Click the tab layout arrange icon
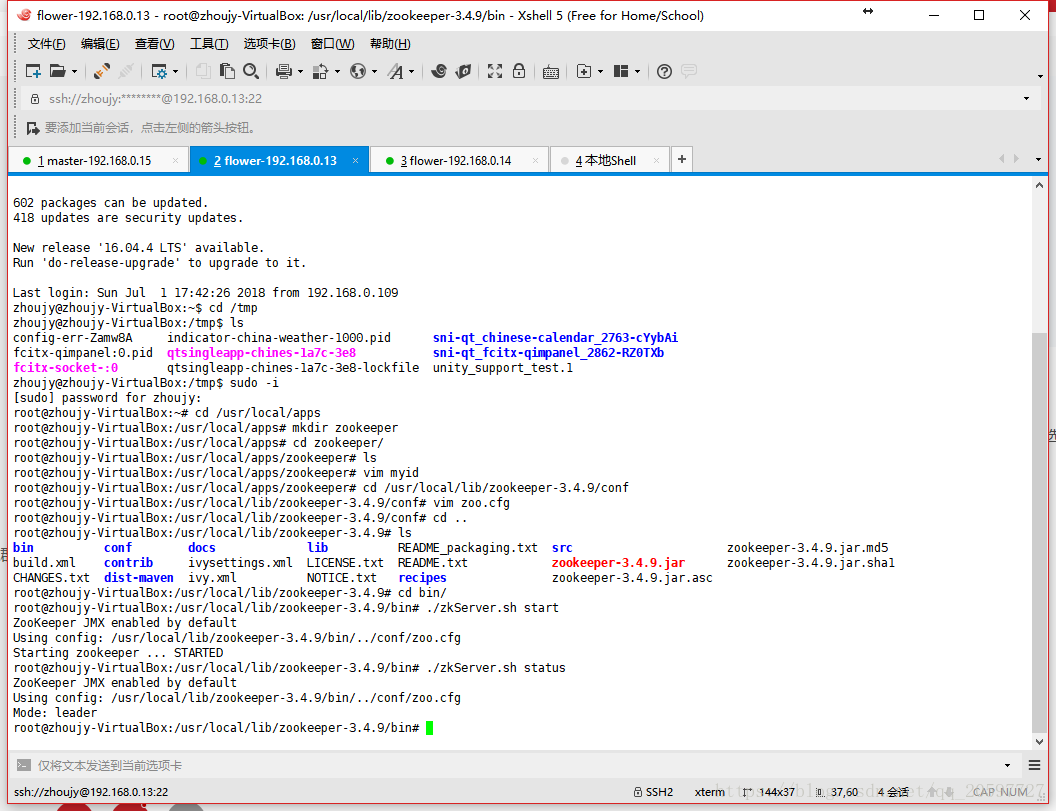The image size is (1056, 811). coord(621,71)
